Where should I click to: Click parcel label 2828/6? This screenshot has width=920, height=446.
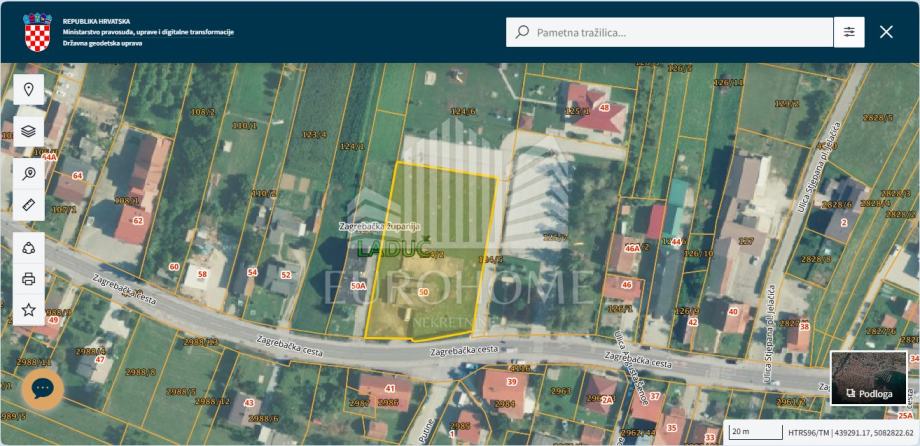pos(837,204)
